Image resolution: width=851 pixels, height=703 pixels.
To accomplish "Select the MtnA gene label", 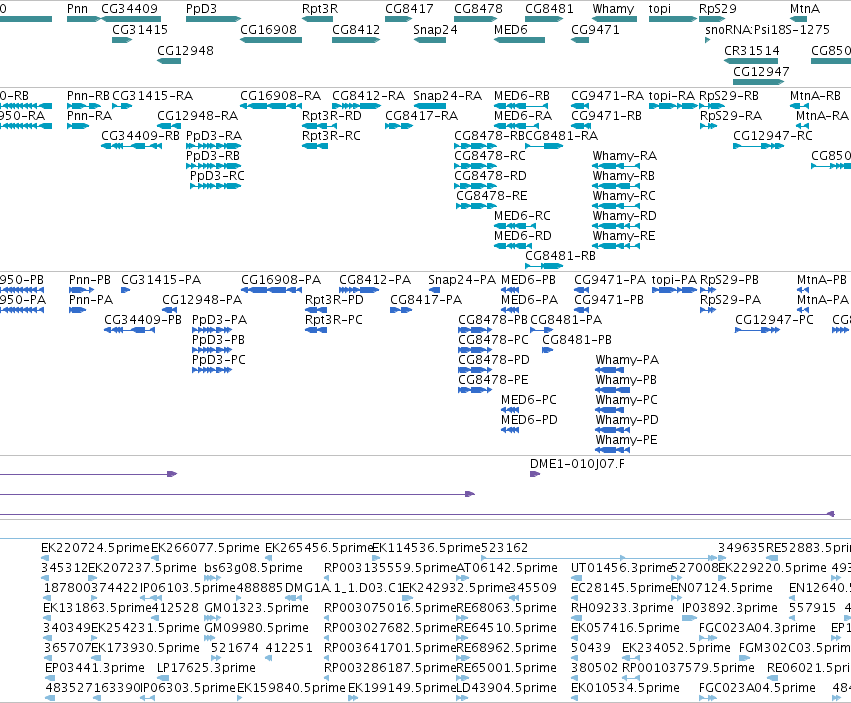I will [805, 9].
